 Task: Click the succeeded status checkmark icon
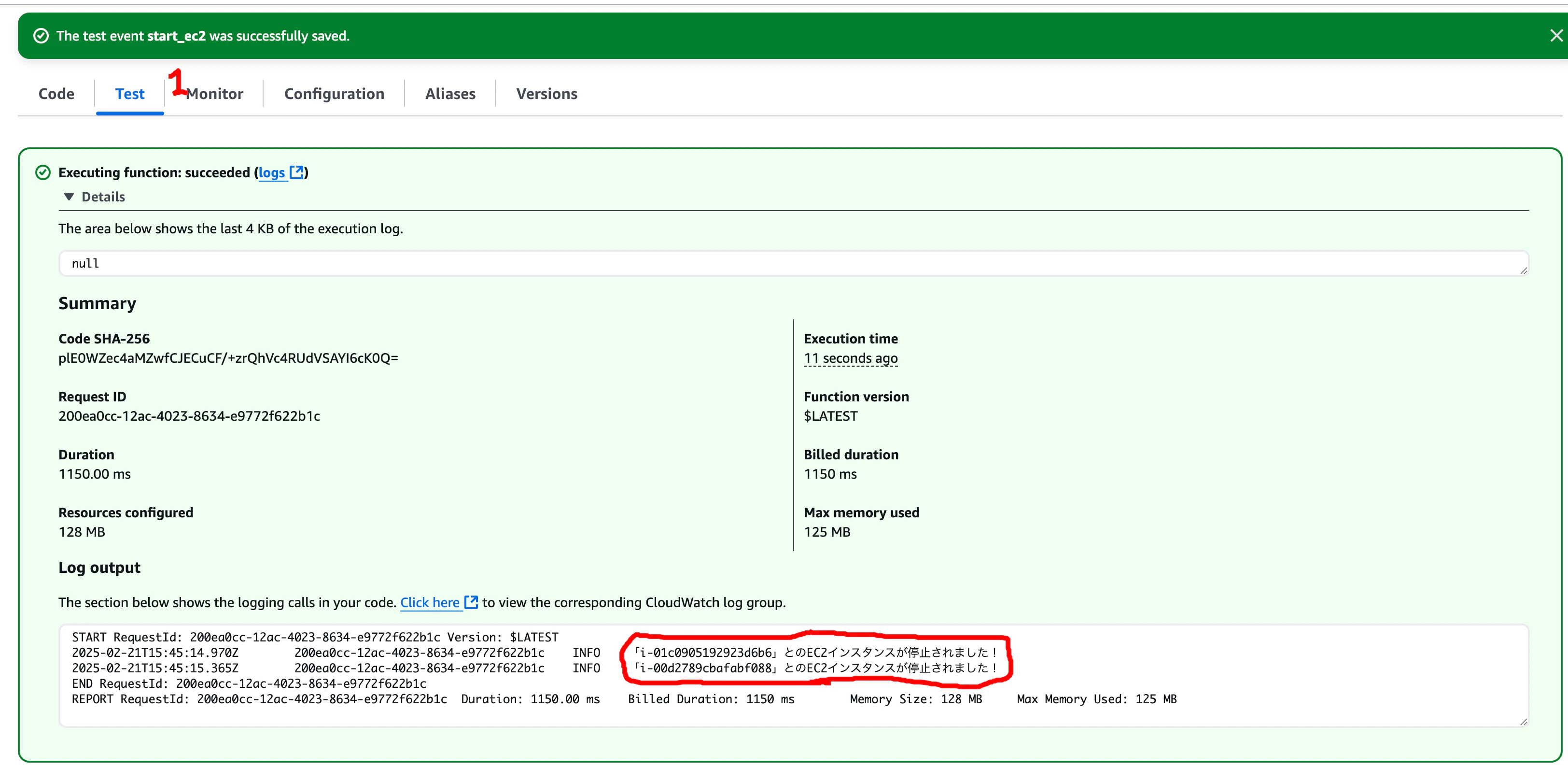pos(42,172)
